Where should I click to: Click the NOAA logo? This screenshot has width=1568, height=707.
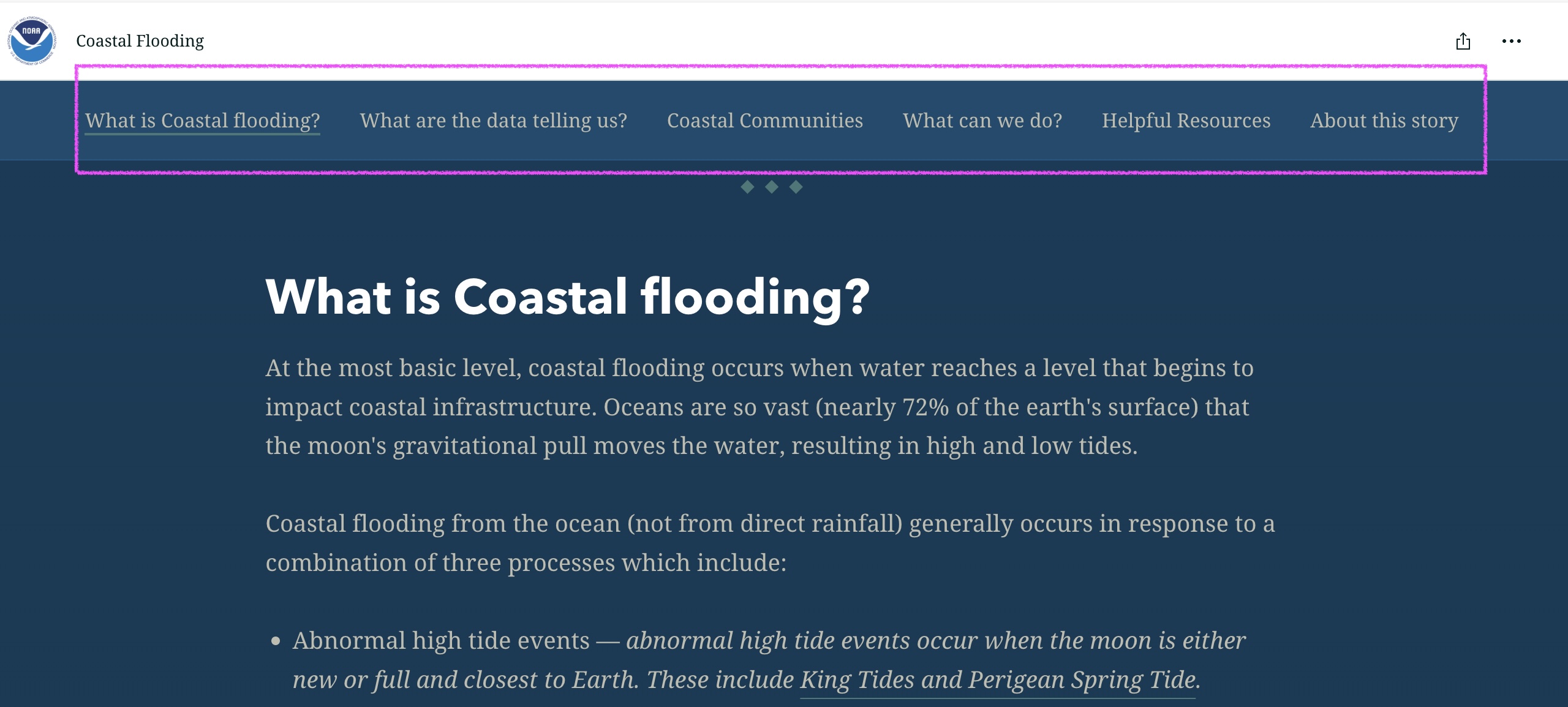pyautogui.click(x=32, y=40)
